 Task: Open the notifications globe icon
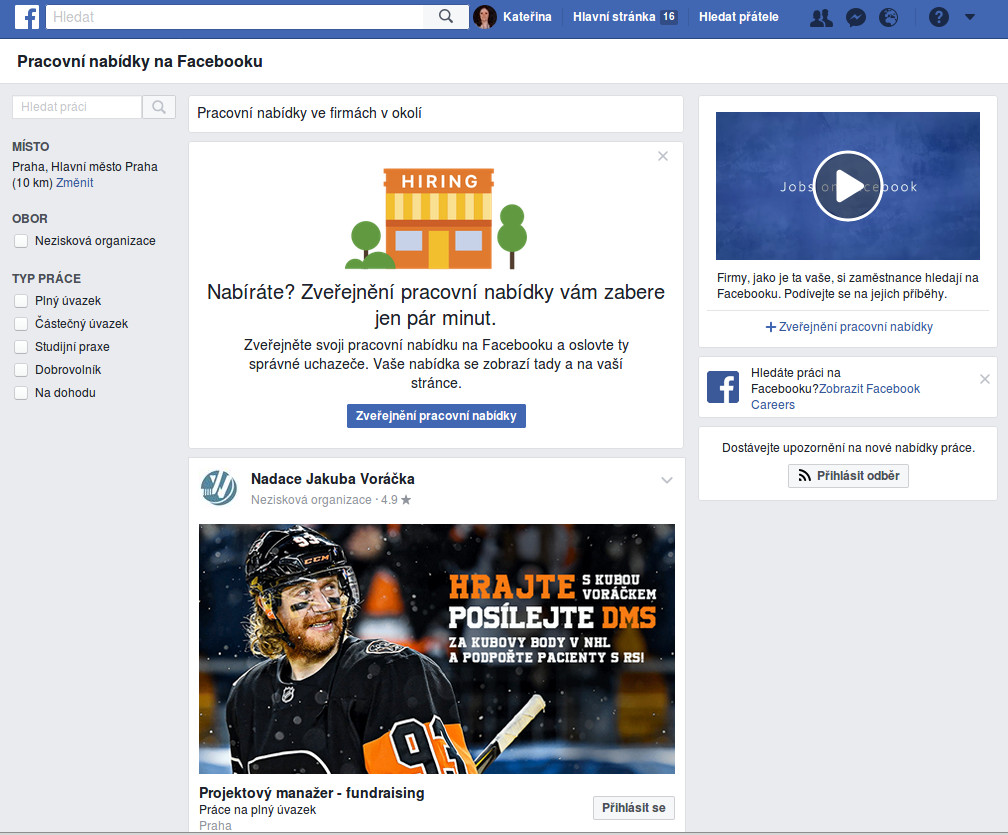coord(888,17)
